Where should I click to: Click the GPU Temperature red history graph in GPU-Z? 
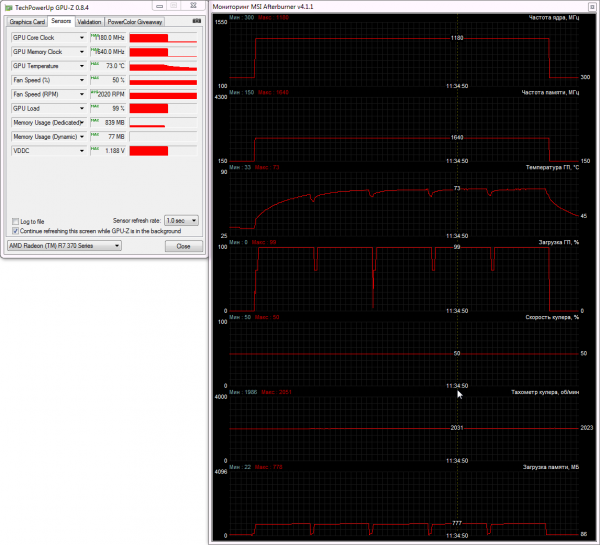pyautogui.click(x=163, y=66)
